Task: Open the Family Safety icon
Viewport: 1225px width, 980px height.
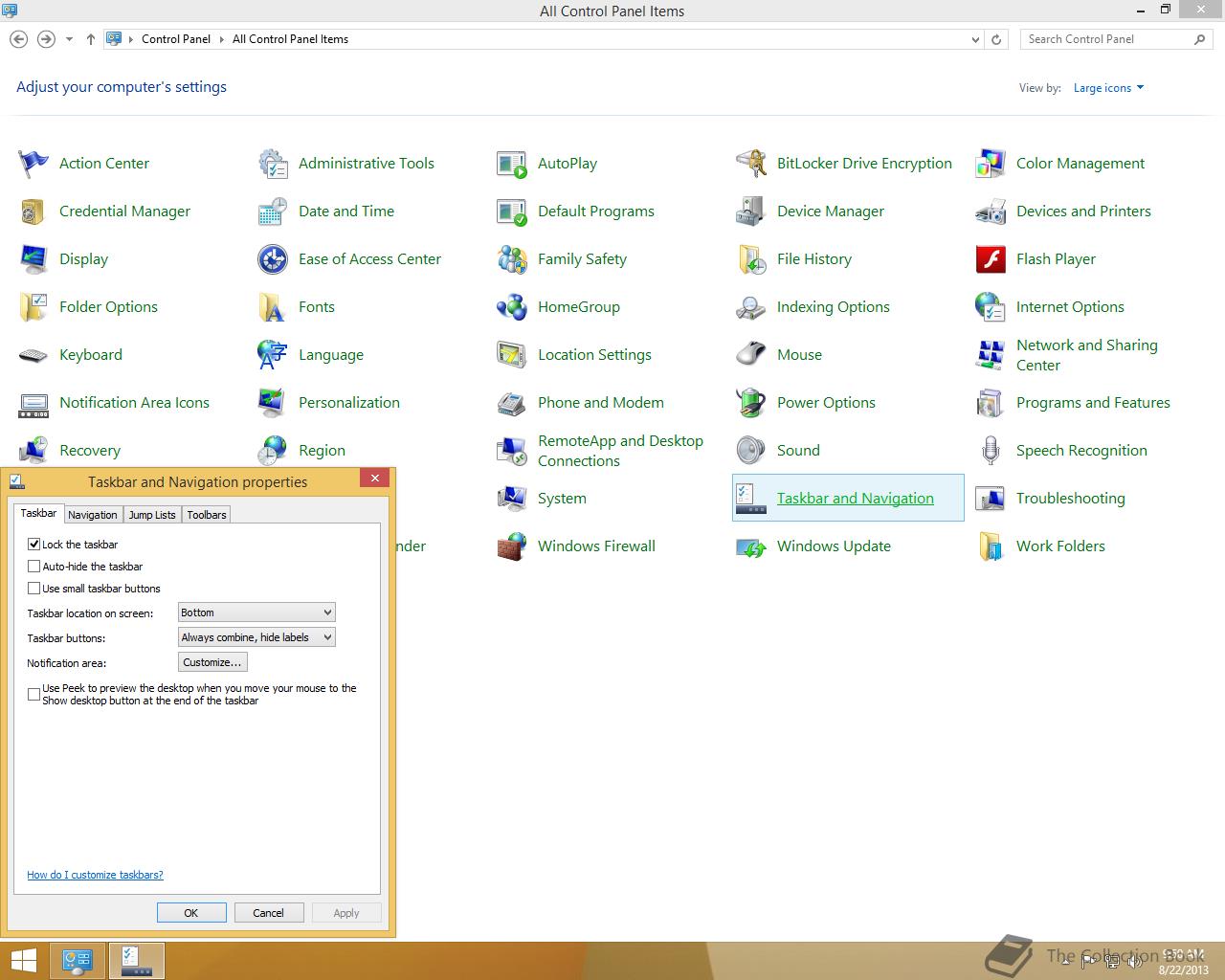Action: click(512, 259)
